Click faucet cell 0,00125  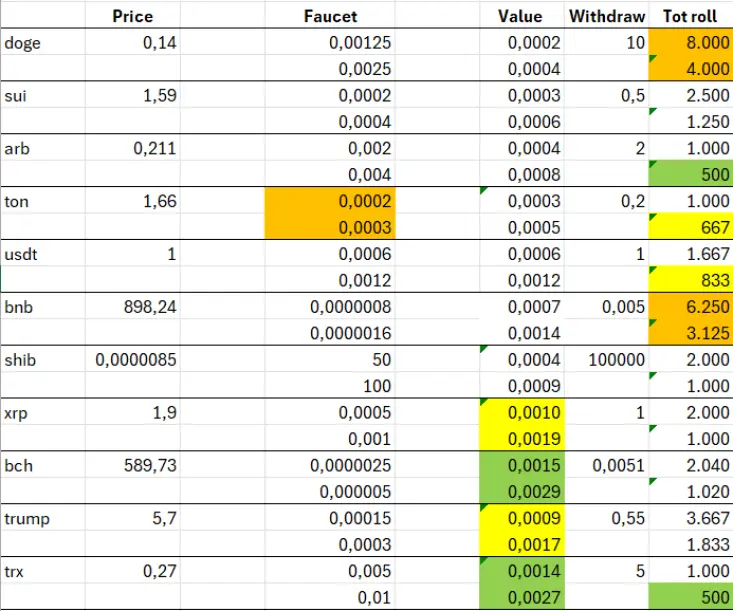point(330,43)
